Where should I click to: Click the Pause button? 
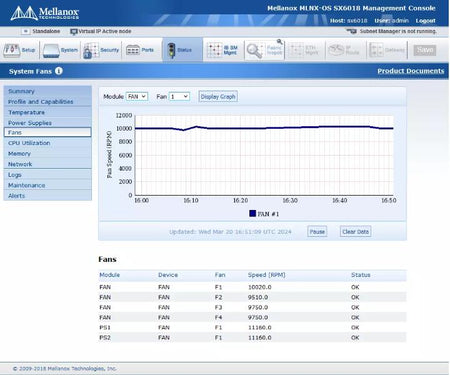click(317, 232)
